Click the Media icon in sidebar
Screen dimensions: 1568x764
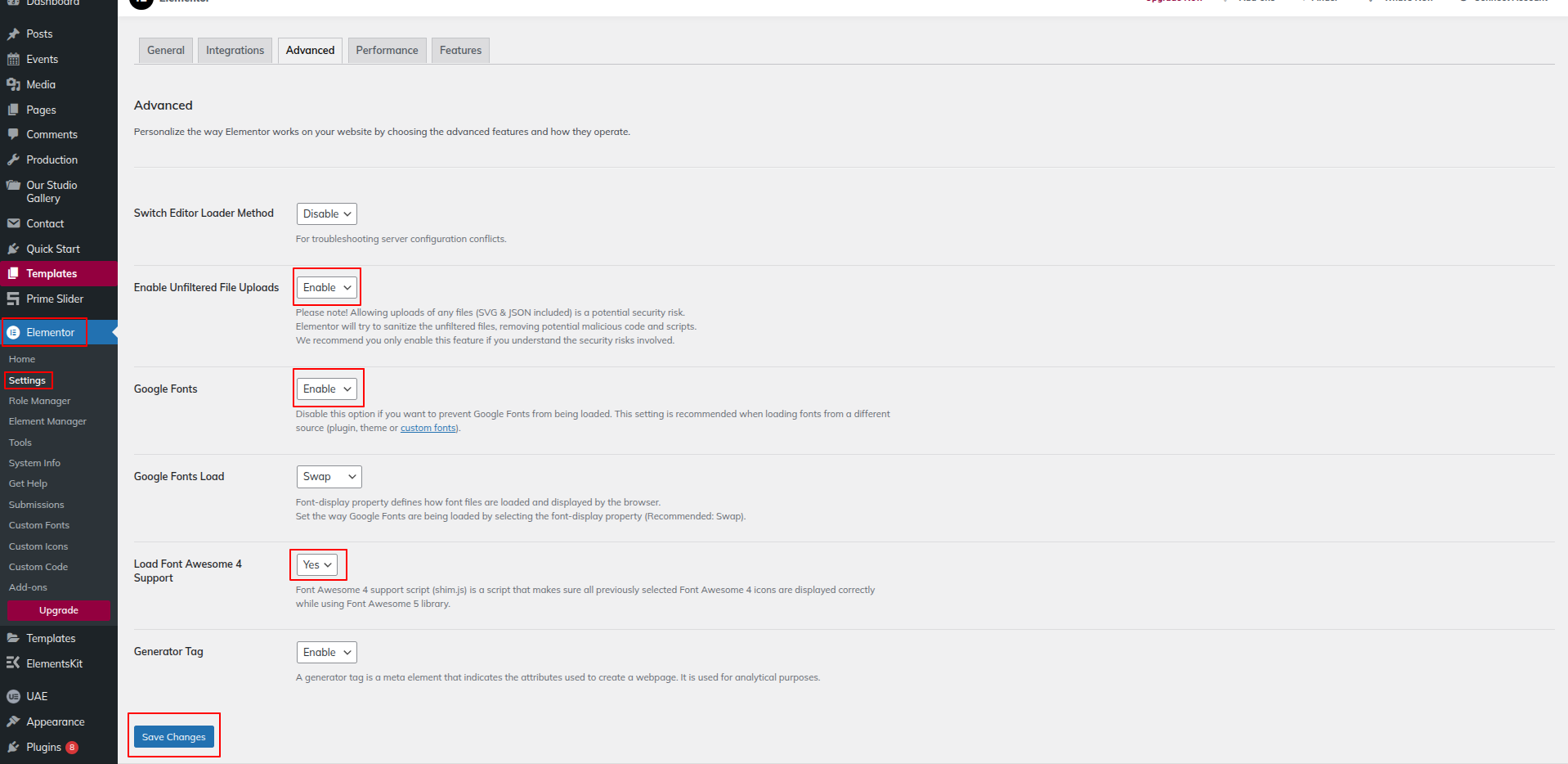click(x=13, y=84)
